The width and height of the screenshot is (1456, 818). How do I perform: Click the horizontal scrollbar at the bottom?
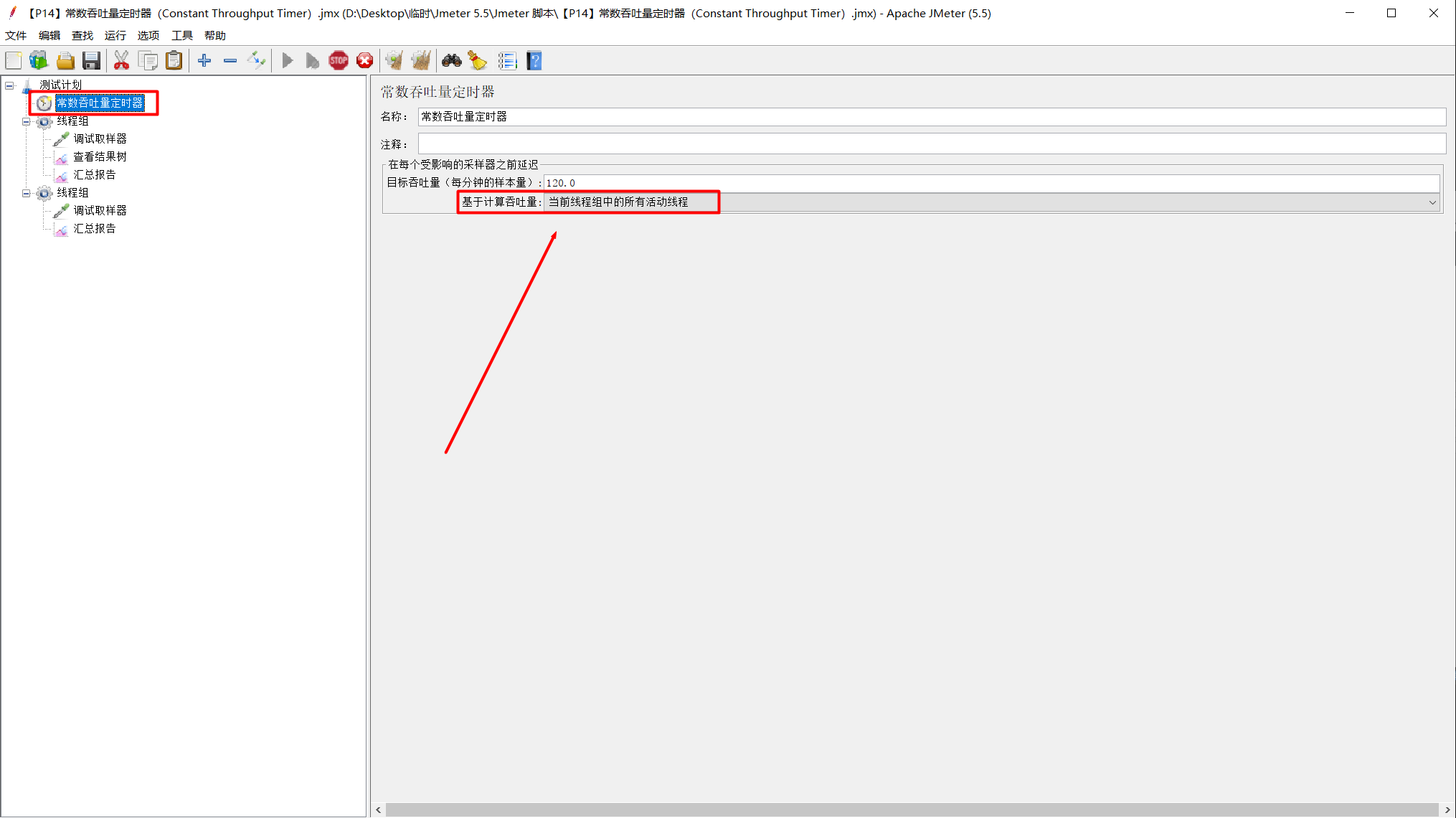[x=911, y=810]
